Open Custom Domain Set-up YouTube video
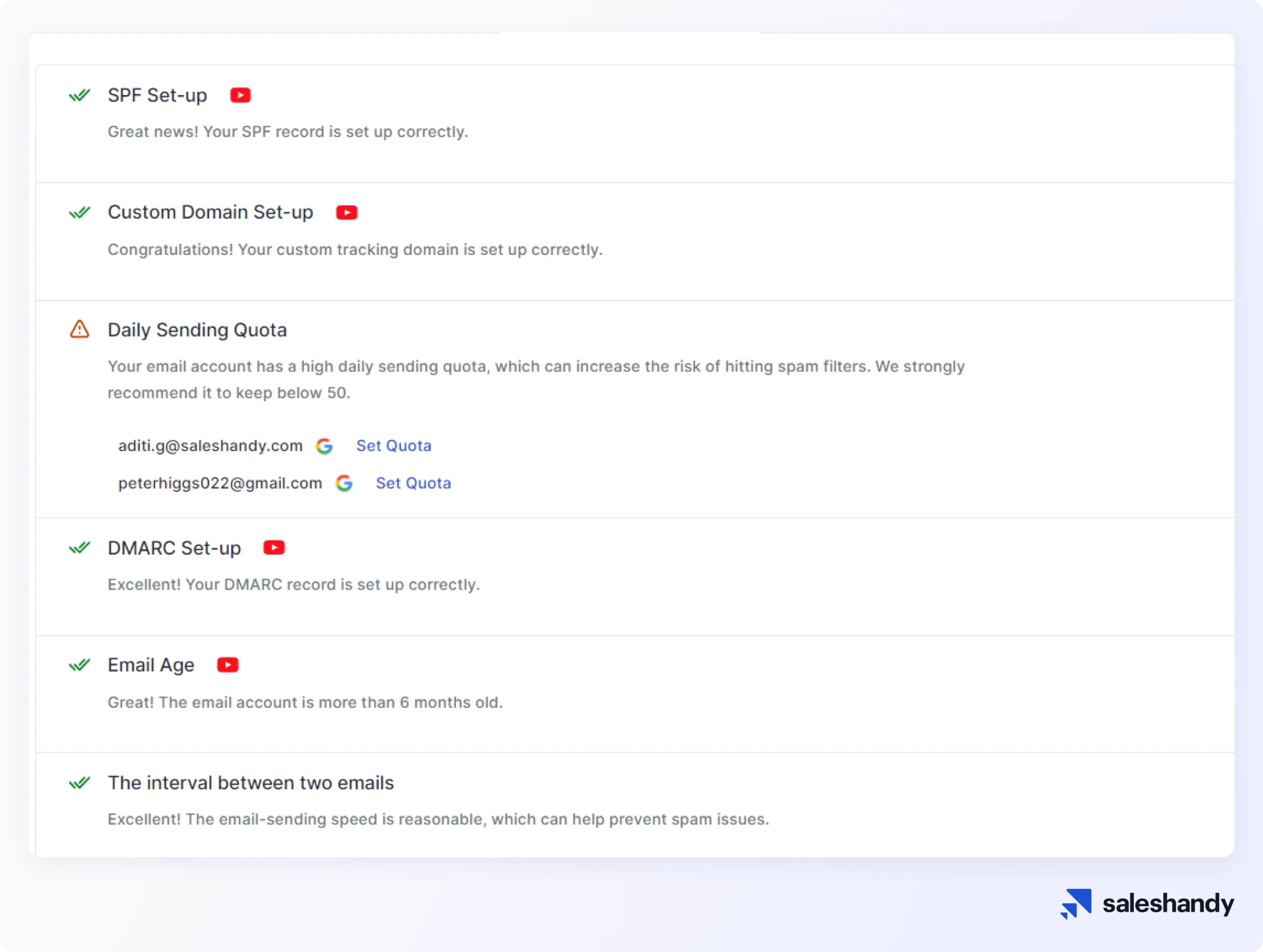The image size is (1263, 952). point(346,212)
